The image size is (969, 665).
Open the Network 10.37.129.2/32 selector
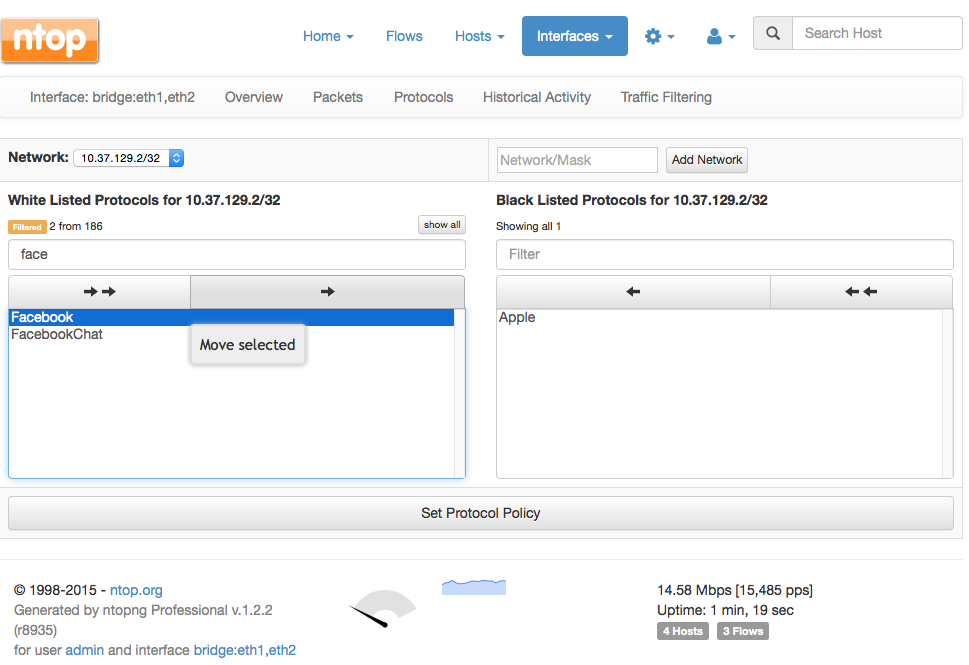(x=129, y=158)
